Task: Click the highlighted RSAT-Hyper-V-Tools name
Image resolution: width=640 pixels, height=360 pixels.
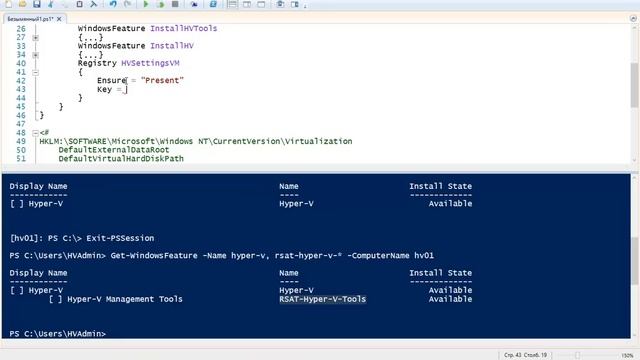Action: (x=322, y=299)
